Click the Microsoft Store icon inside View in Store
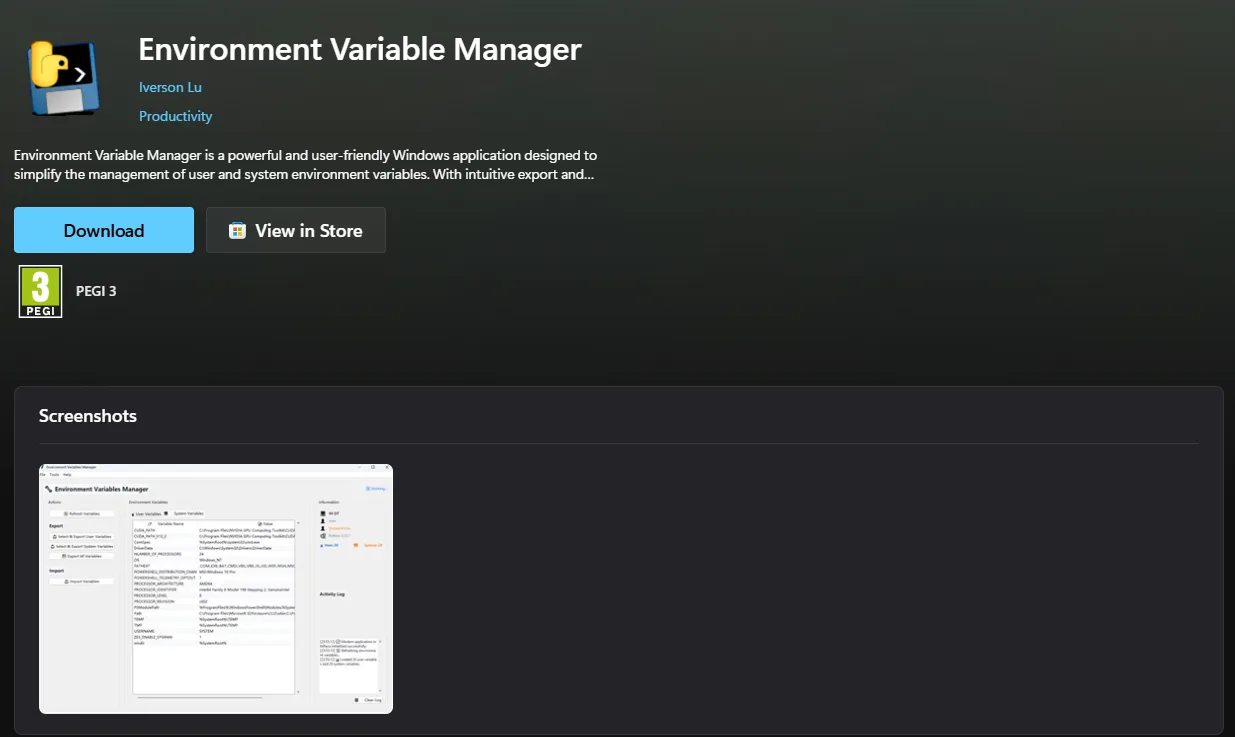 [237, 231]
